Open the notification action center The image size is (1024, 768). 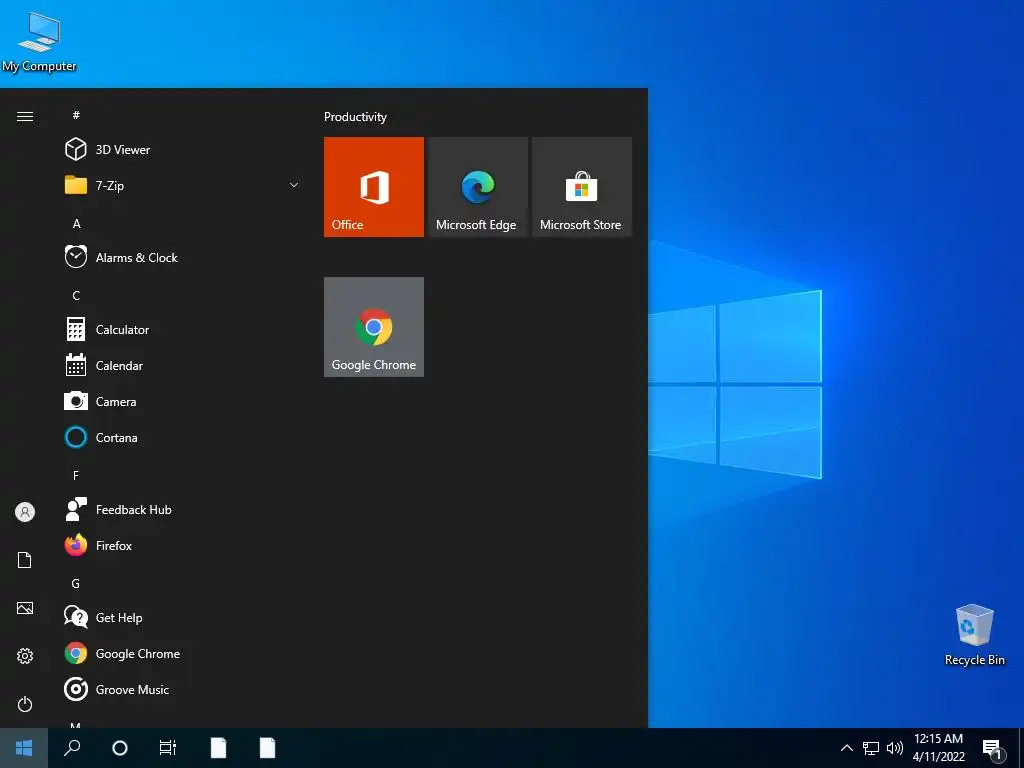click(992, 749)
